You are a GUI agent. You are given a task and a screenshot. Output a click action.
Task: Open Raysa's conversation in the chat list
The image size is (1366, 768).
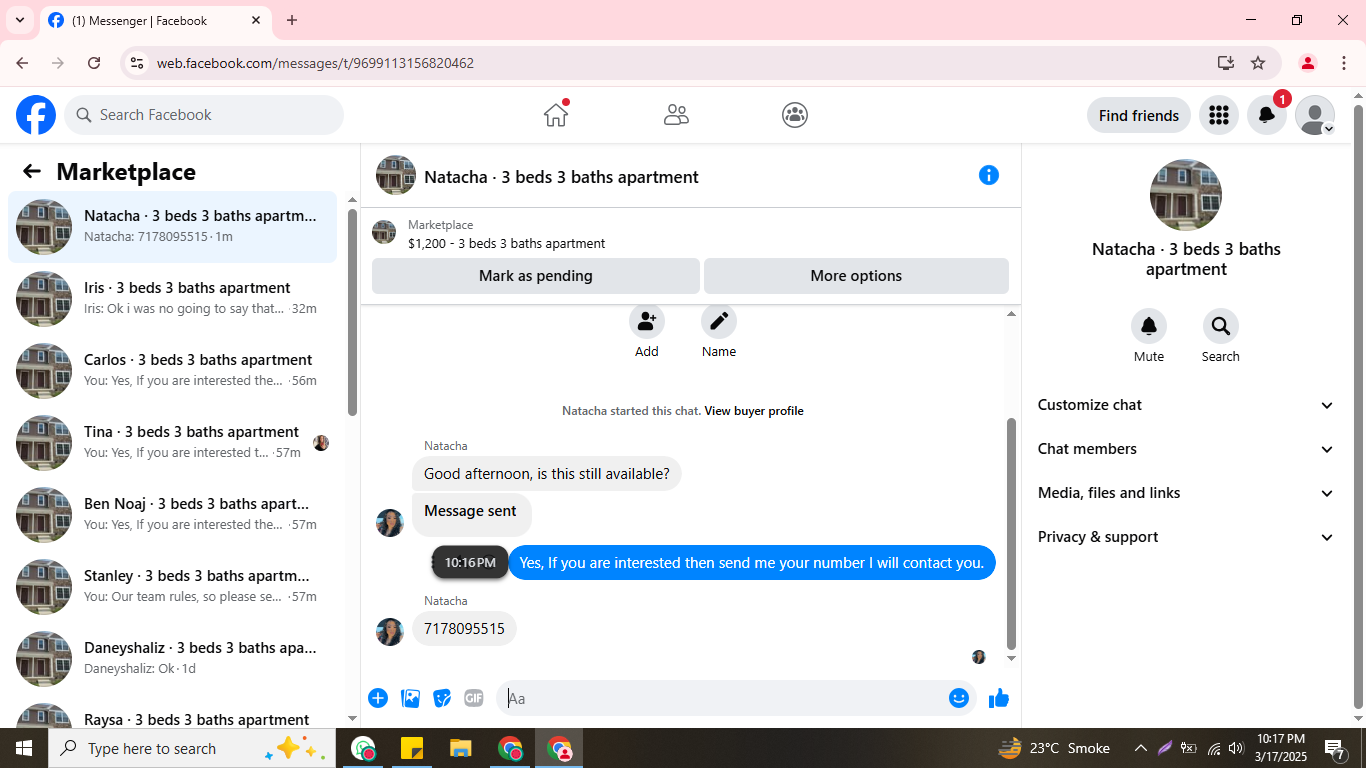click(x=173, y=712)
